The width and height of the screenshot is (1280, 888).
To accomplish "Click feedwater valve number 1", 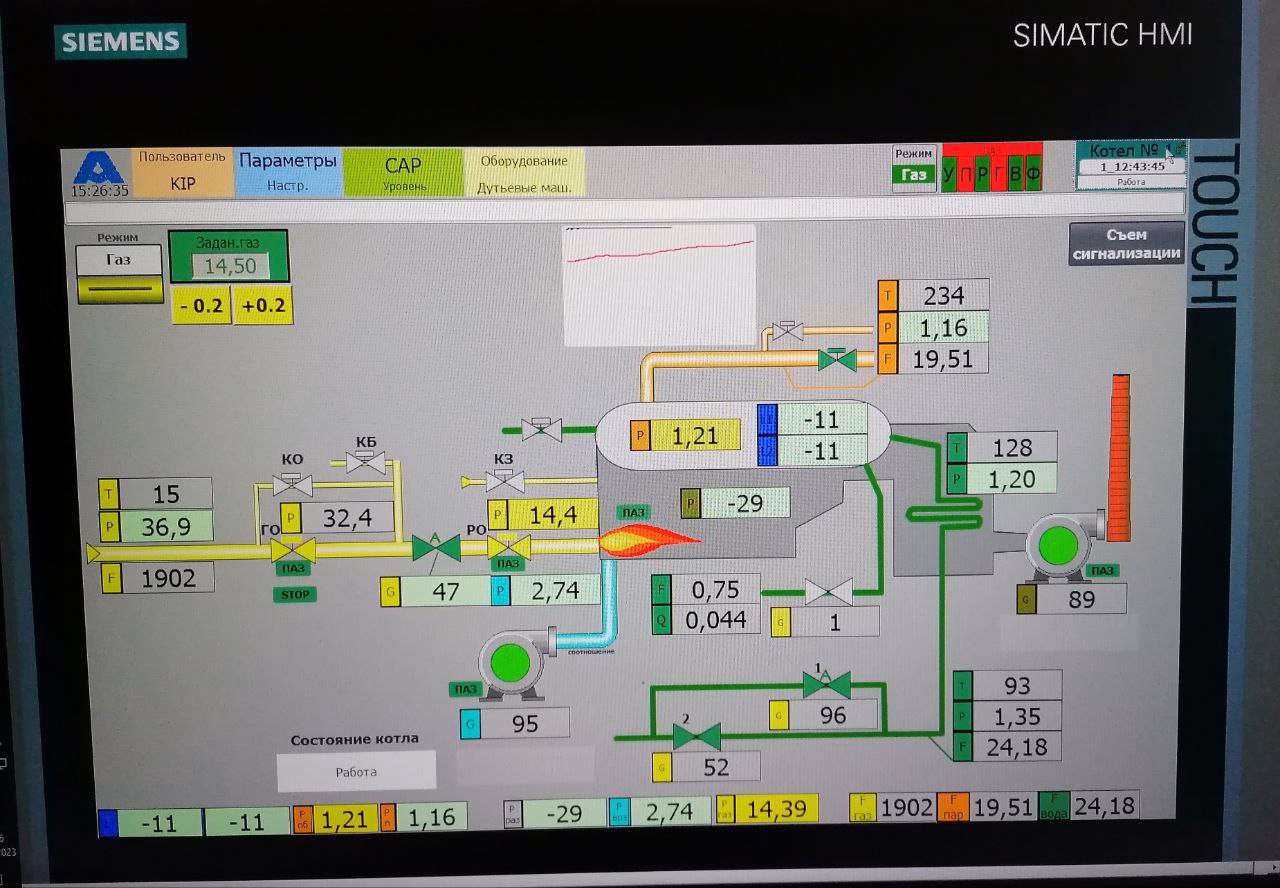I will coord(826,684).
